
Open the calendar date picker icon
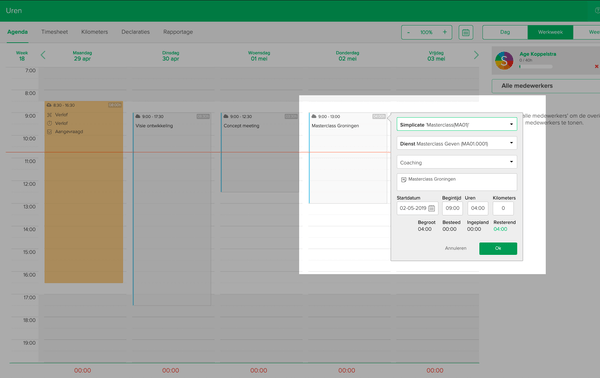pos(466,33)
